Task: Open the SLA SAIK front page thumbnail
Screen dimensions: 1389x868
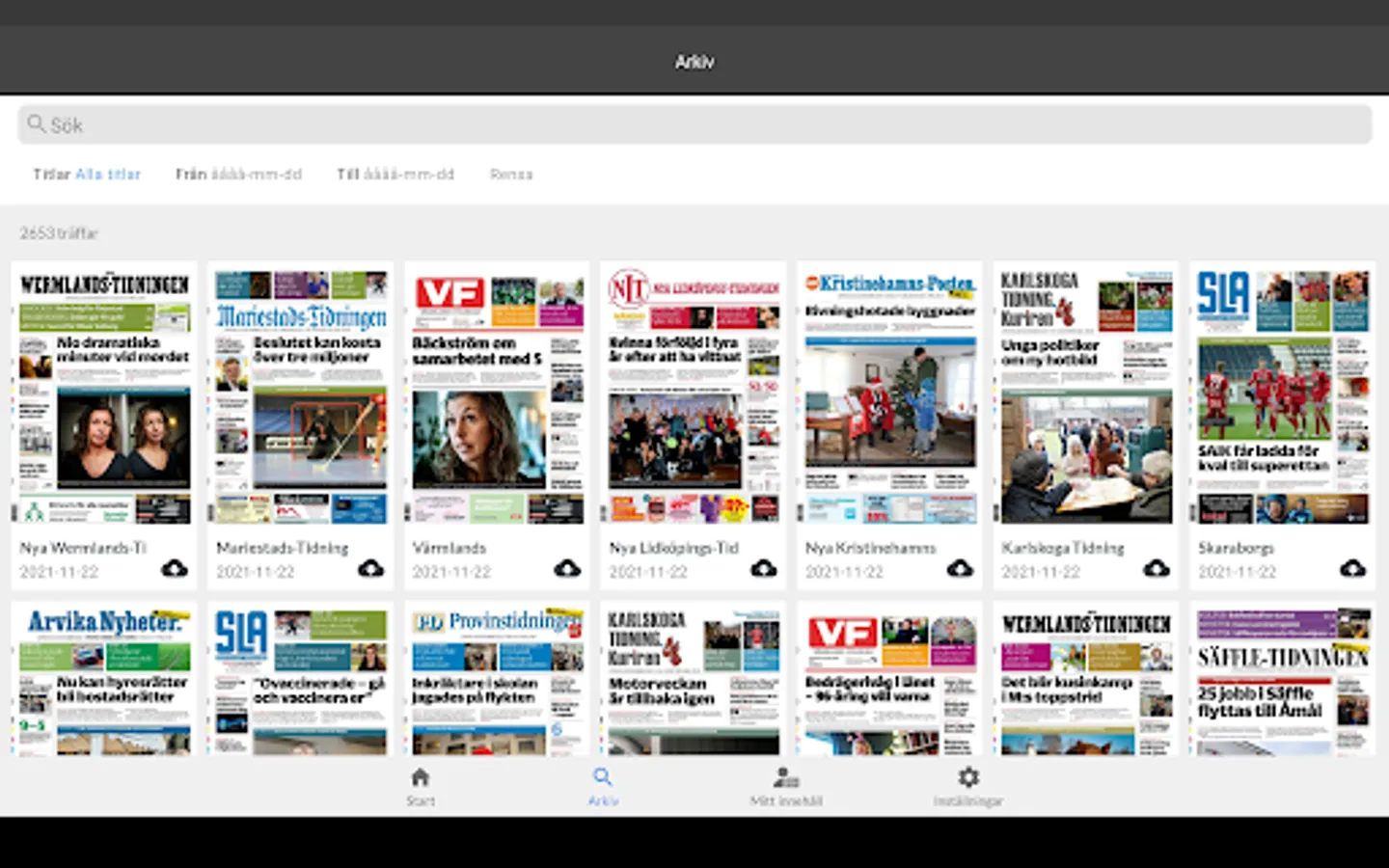Action: point(1282,396)
